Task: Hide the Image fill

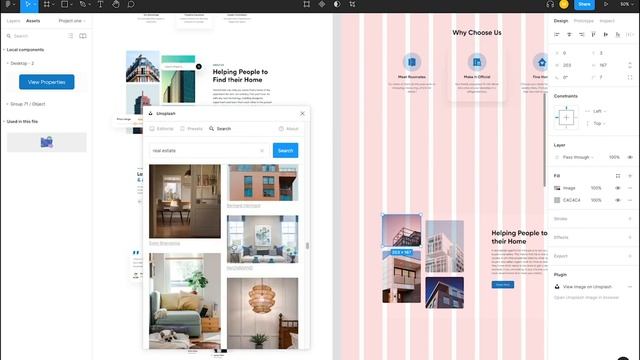Action: tap(618, 188)
